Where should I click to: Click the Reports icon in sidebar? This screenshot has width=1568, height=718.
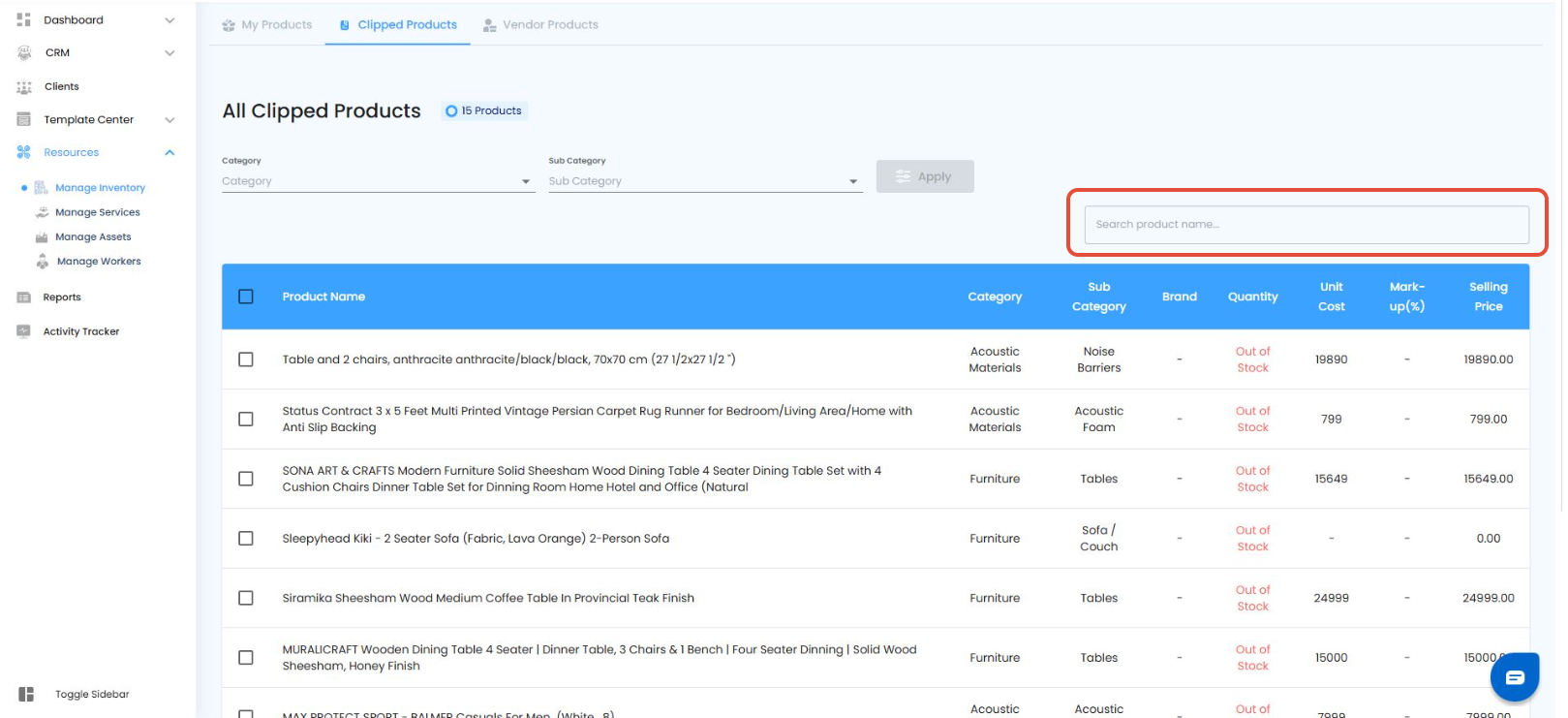pos(24,297)
